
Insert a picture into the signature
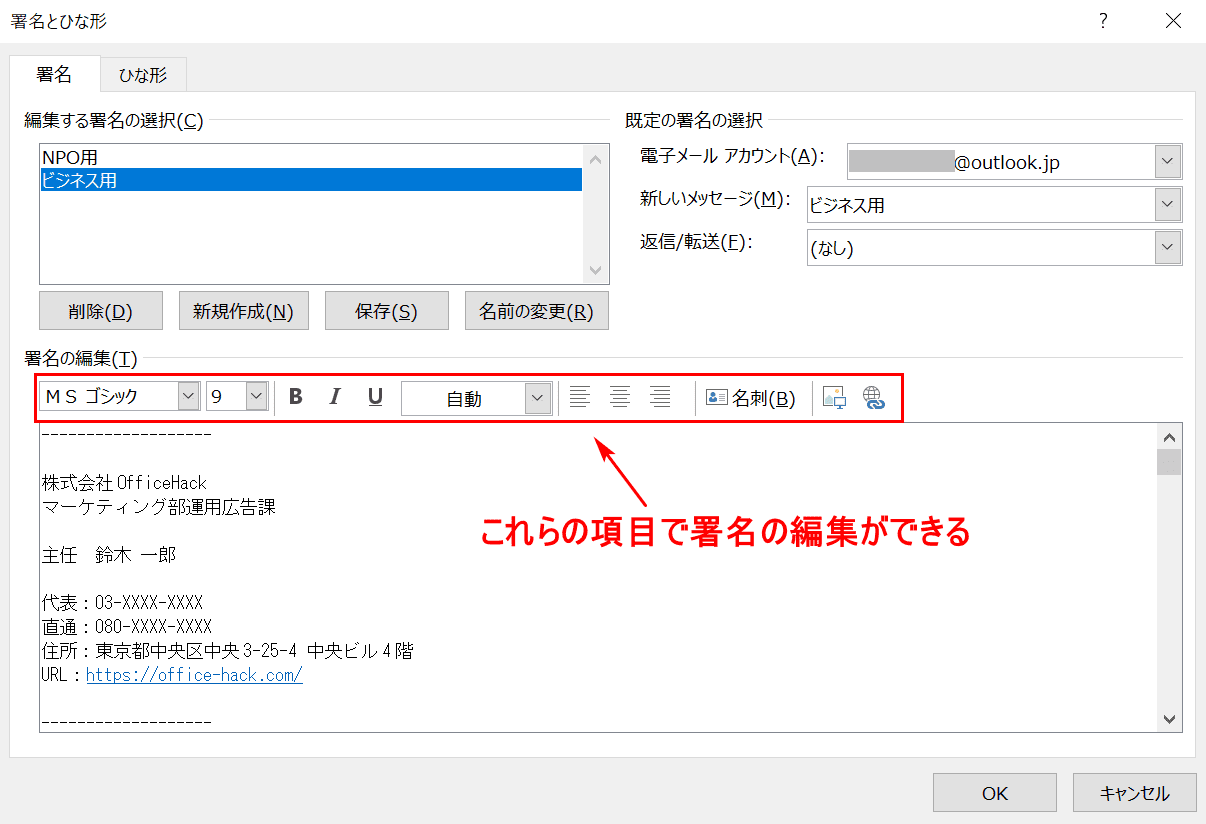[834, 398]
